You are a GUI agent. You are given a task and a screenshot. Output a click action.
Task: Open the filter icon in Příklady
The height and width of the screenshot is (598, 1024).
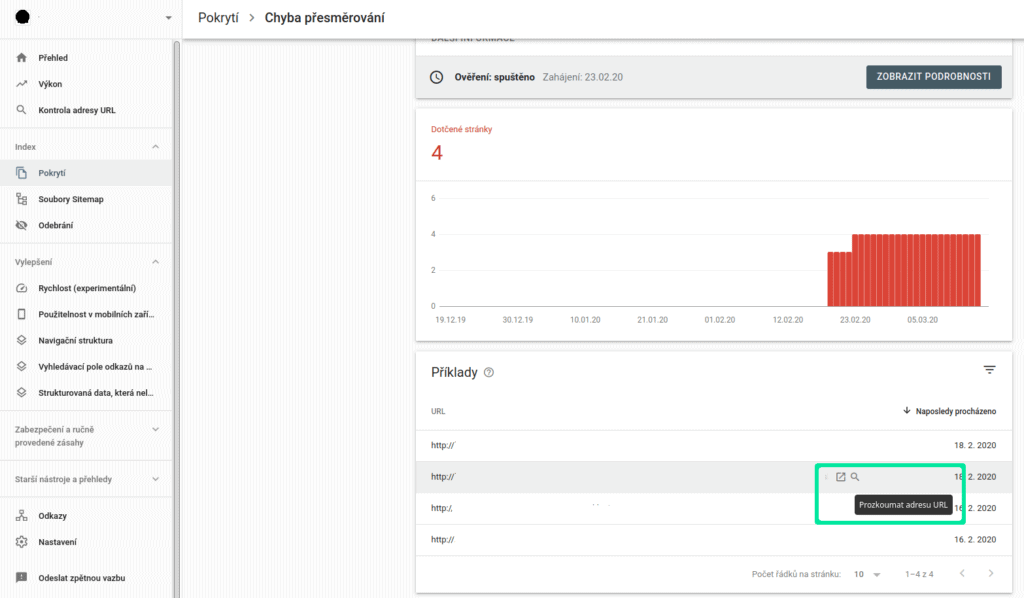(989, 370)
